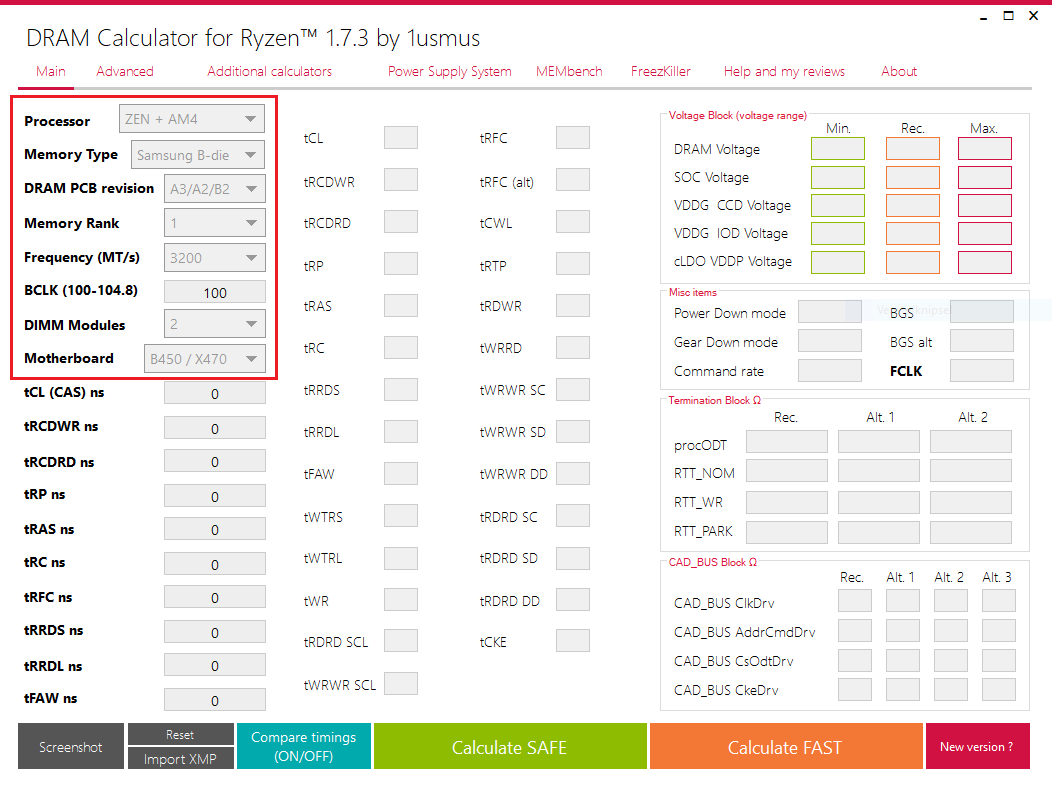The height and width of the screenshot is (791, 1052).
Task: Check for New version button
Action: [976, 747]
